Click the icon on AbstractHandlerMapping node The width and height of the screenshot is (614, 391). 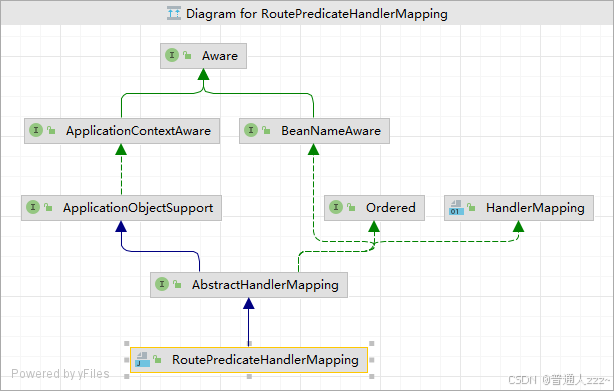(x=162, y=284)
